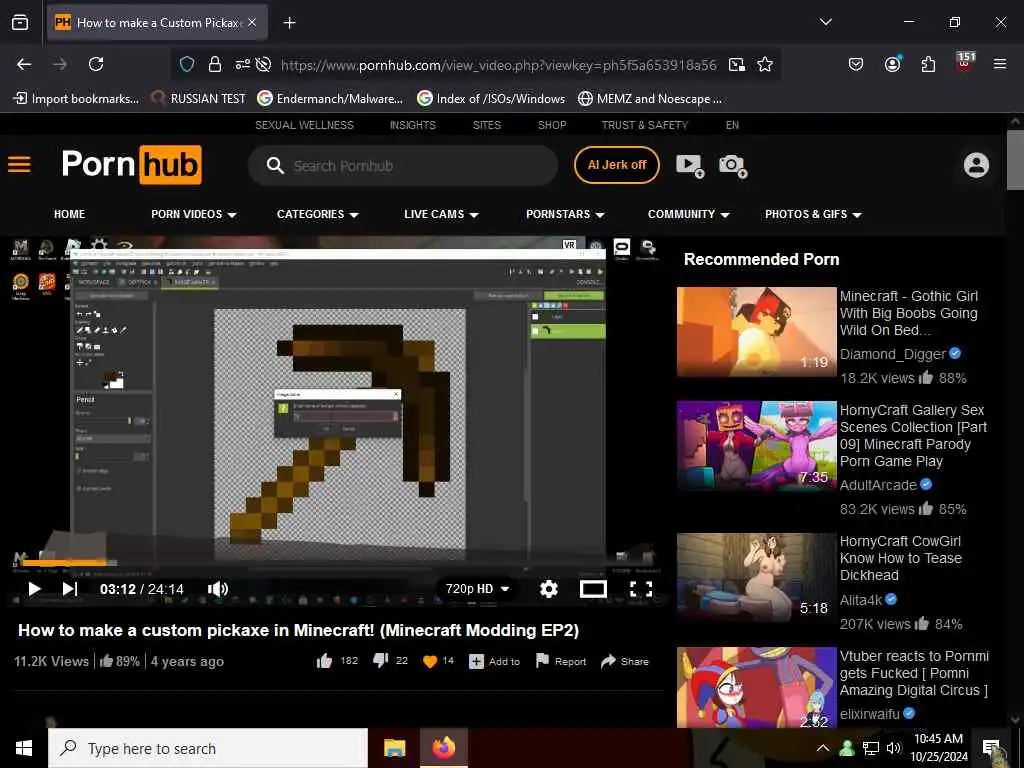Open the Diamond_Digger channel link
This screenshot has width=1024, height=768.
(892, 354)
